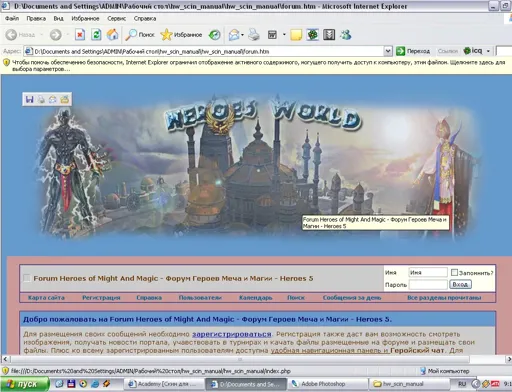Click the Heroes World banner image

pyautogui.click(x=260, y=167)
